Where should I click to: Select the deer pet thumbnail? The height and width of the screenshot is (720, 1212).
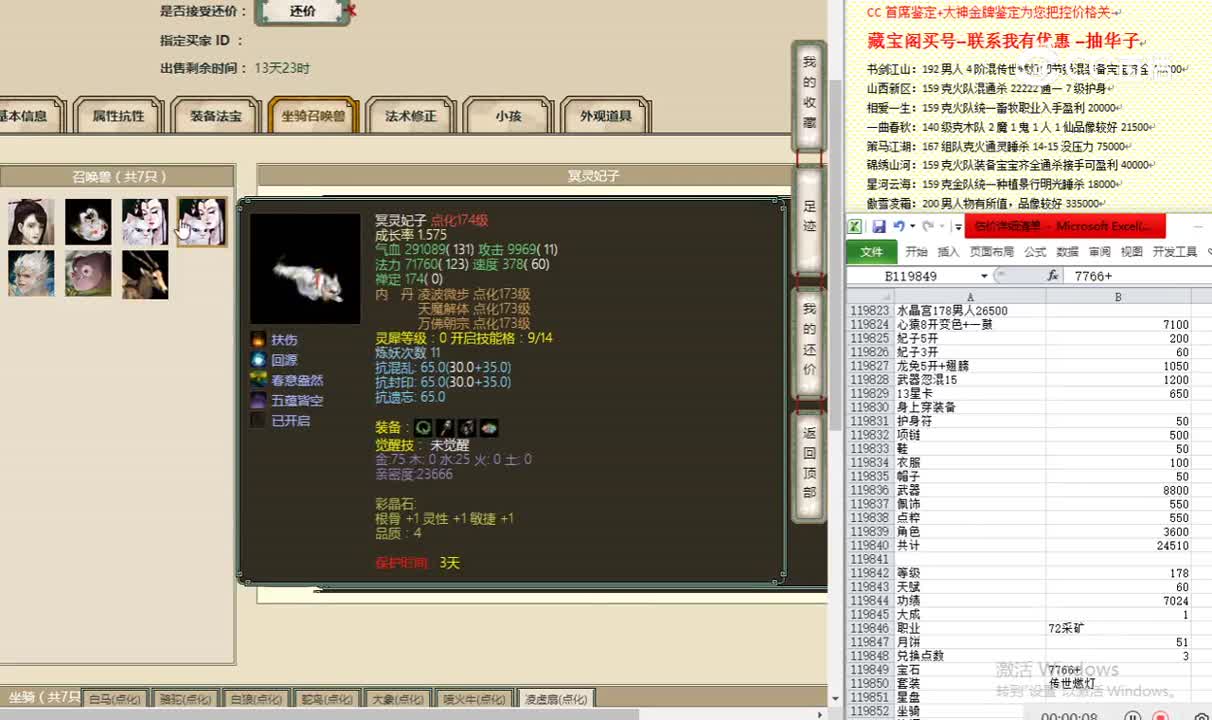pos(145,274)
